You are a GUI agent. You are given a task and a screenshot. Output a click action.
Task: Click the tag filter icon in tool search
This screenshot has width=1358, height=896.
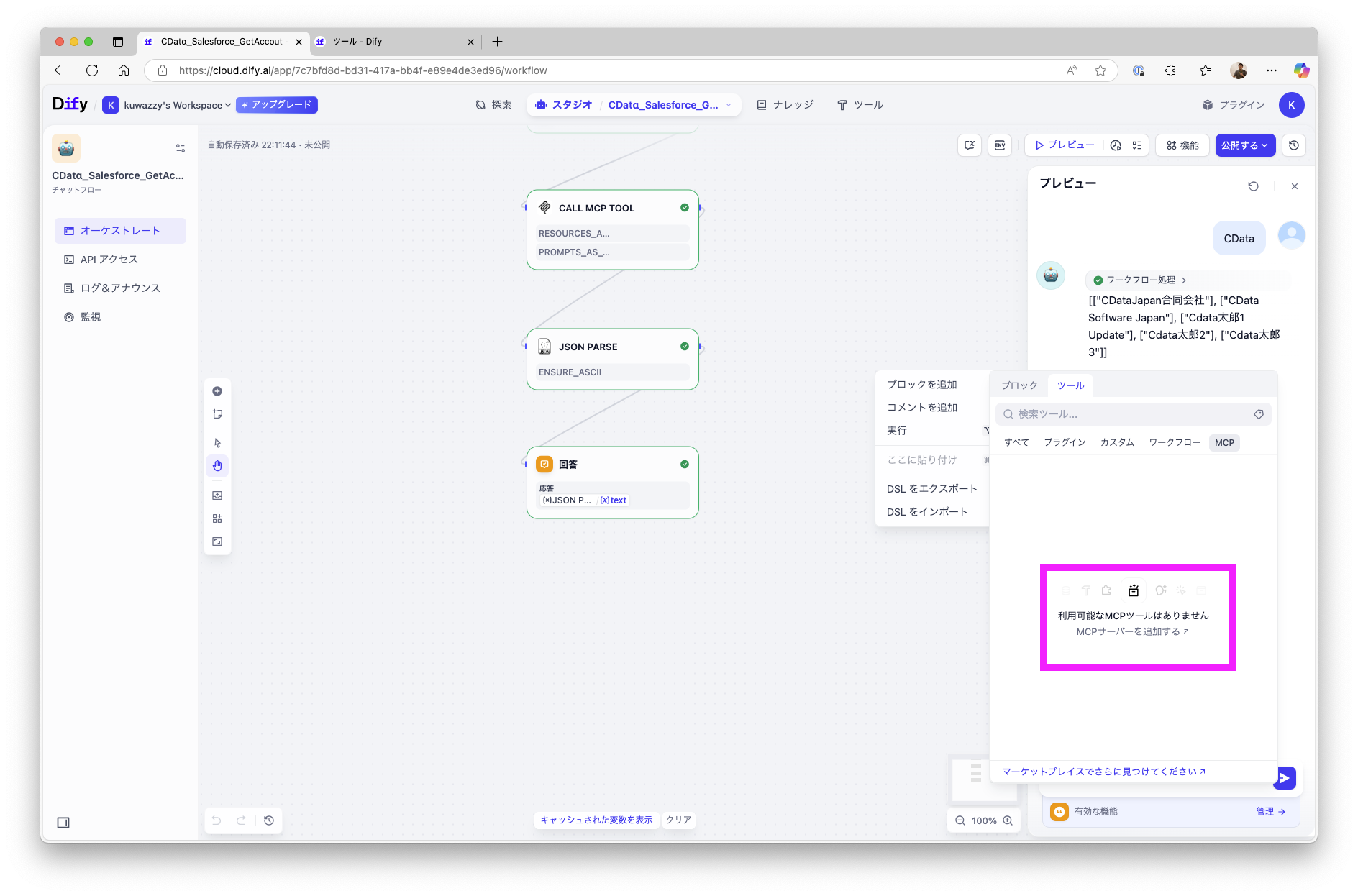coord(1259,414)
